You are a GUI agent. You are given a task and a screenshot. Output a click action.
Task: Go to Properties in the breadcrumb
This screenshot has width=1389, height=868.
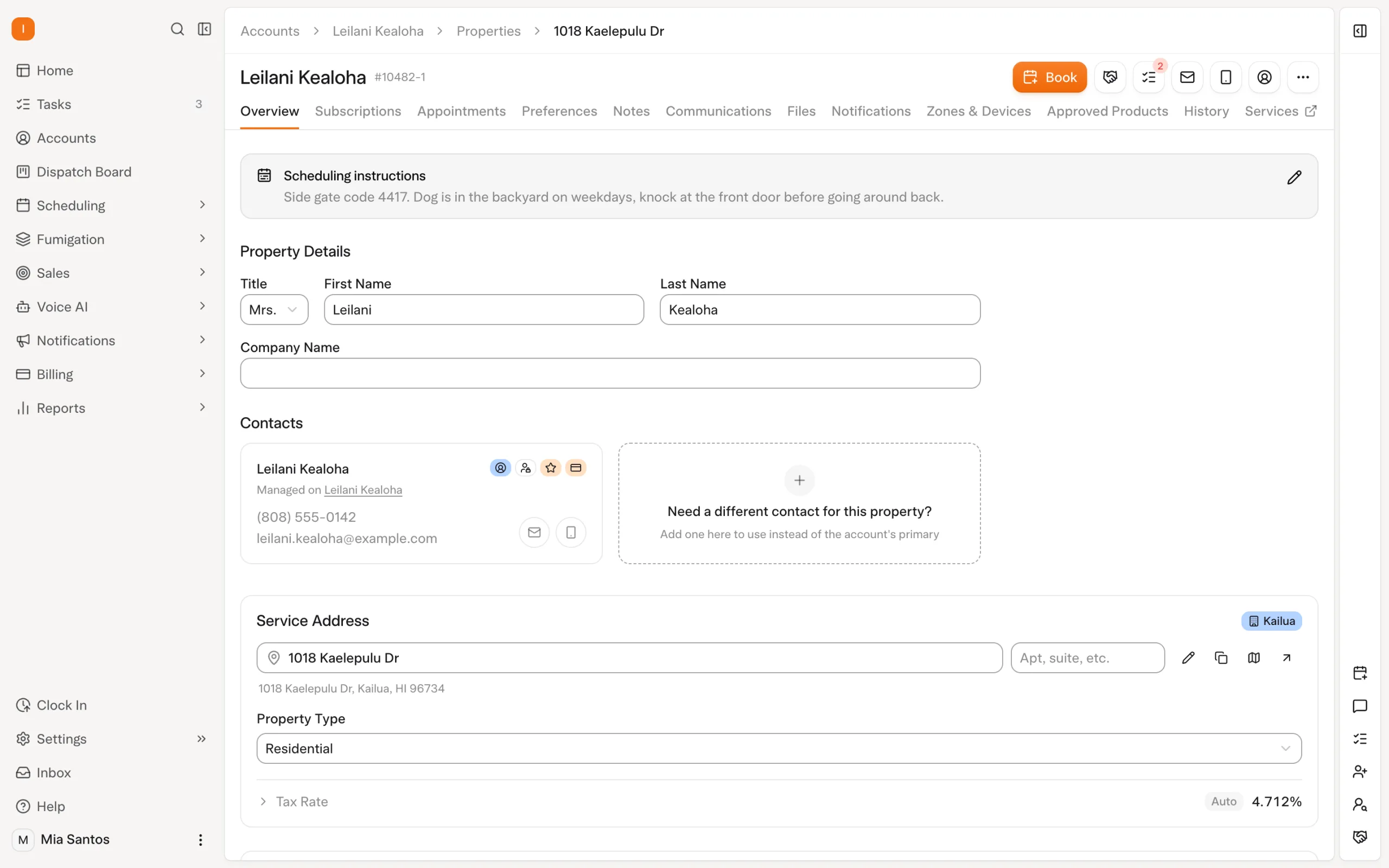488,31
